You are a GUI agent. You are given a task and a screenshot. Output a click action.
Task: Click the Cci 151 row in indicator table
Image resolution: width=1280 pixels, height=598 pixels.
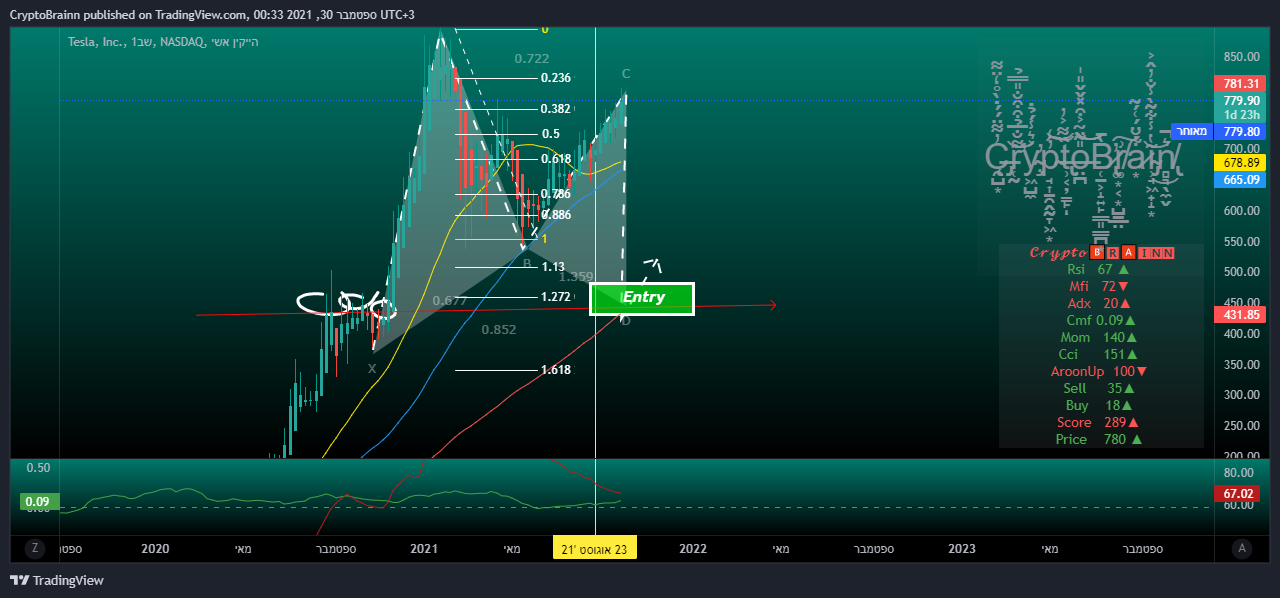click(x=1098, y=354)
